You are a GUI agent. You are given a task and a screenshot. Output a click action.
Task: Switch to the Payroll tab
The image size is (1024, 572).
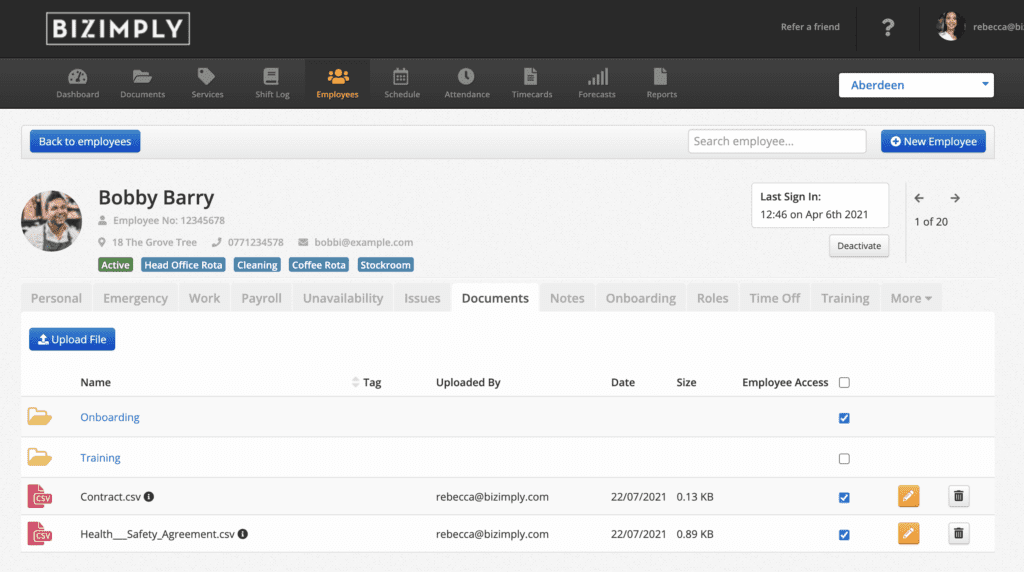click(261, 298)
